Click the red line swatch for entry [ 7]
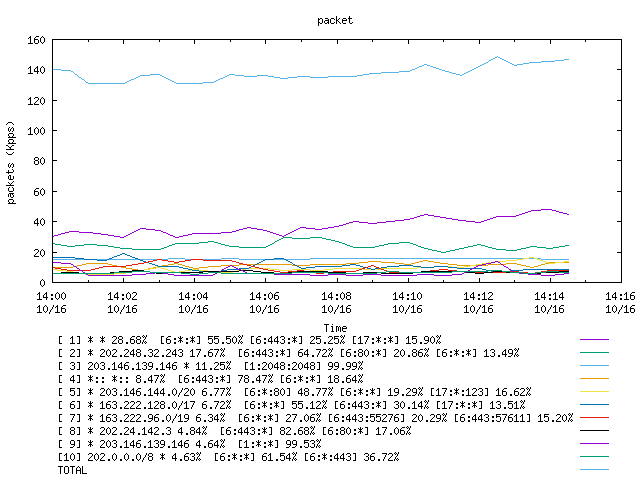This screenshot has width=640, height=480. 594,418
